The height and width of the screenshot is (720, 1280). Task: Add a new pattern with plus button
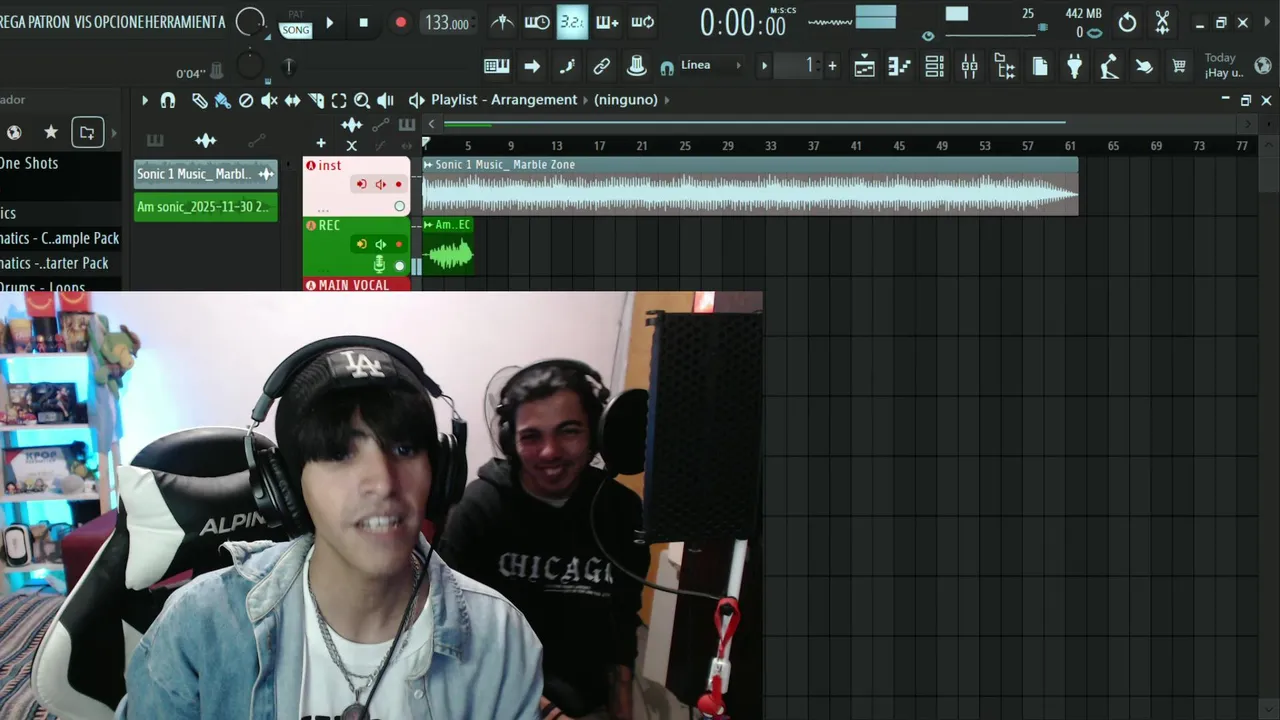(x=832, y=66)
